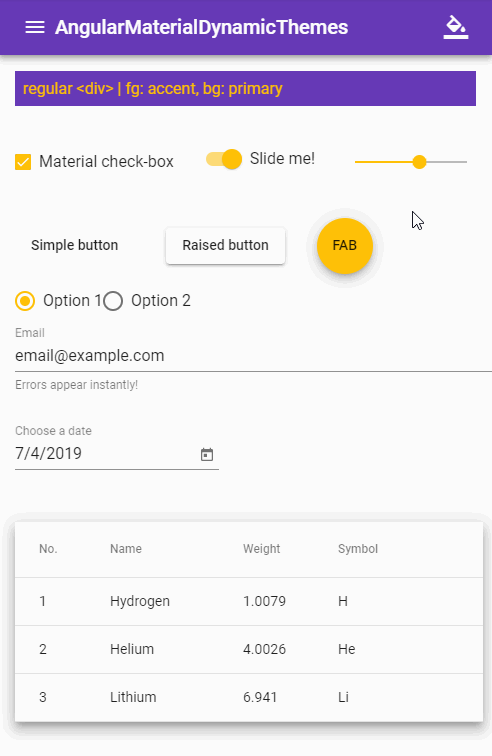Click the Symbol column header
This screenshot has width=492, height=756.
(358, 549)
